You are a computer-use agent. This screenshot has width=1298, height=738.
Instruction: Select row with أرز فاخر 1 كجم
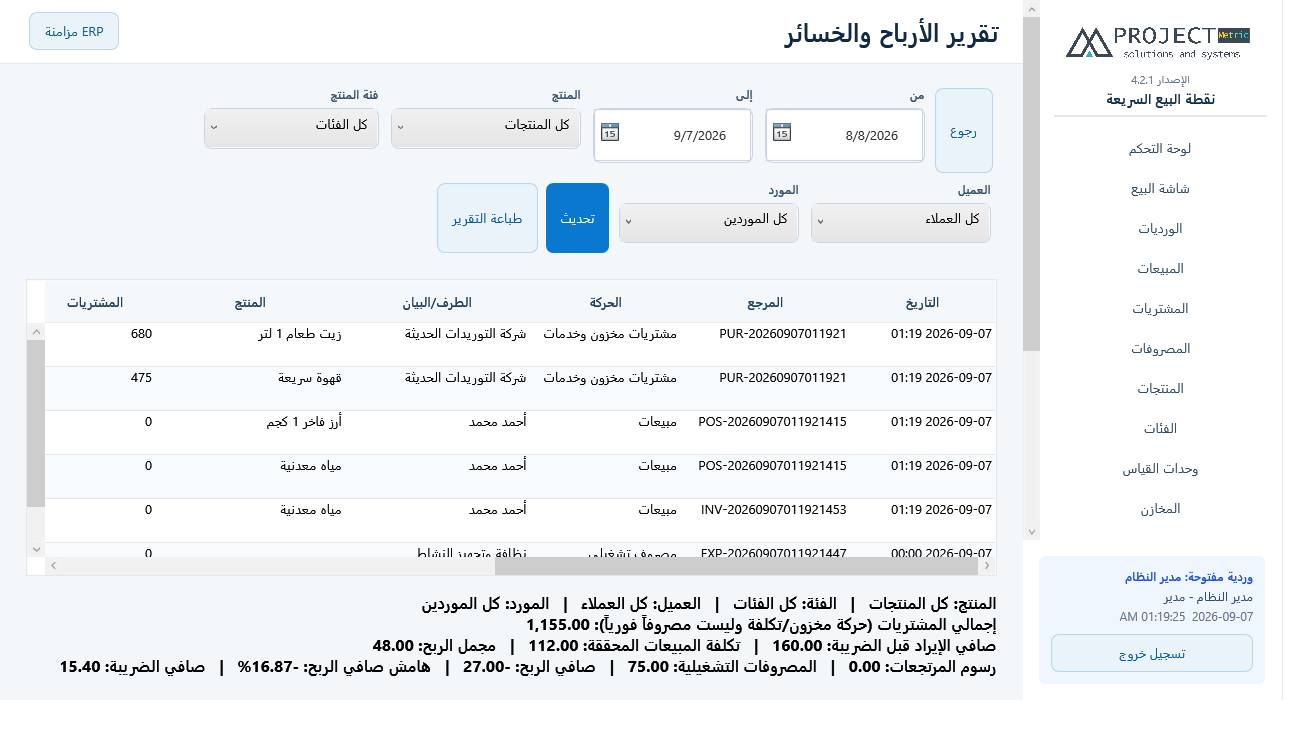(x=520, y=432)
